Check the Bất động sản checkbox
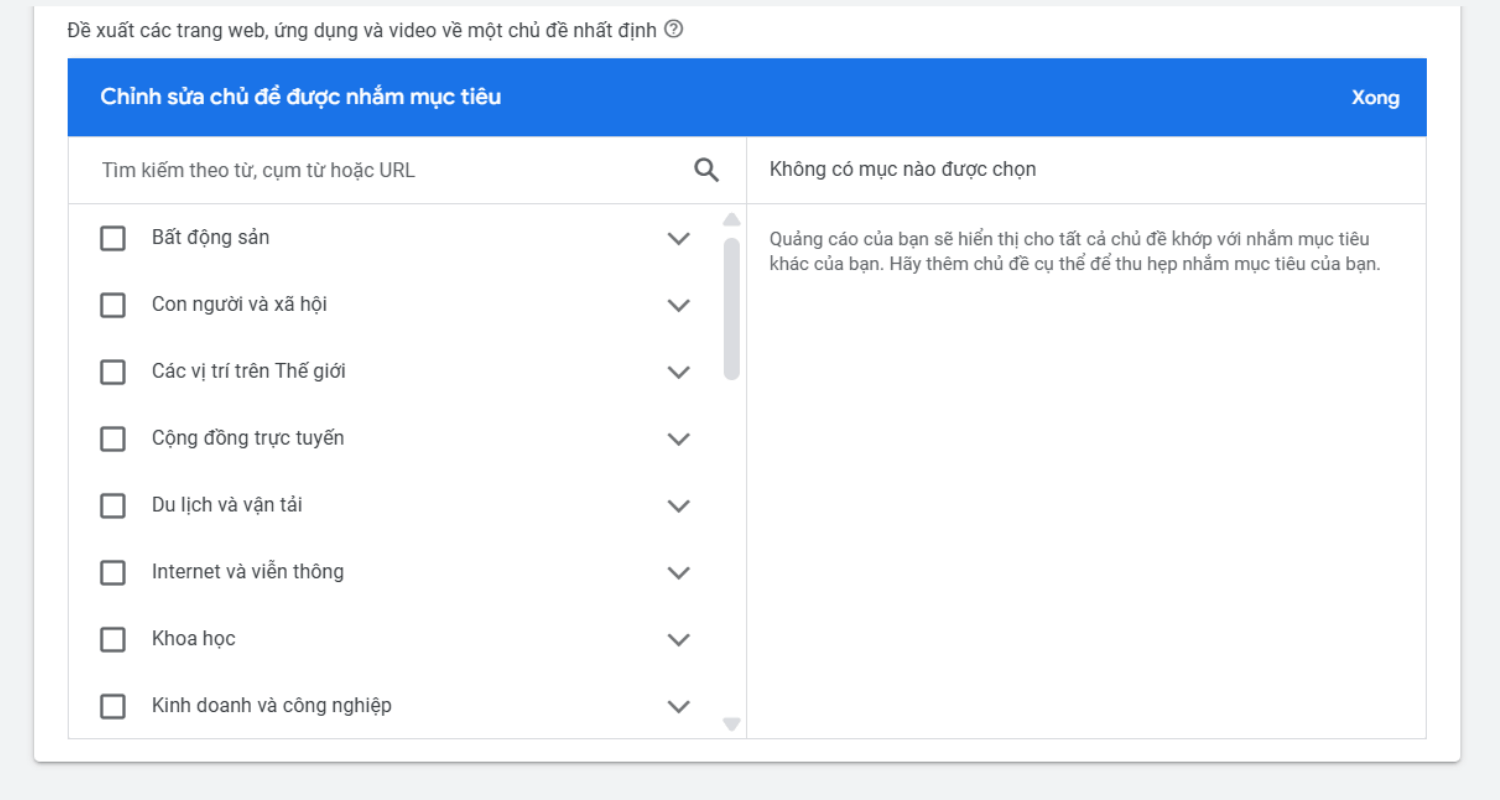The image size is (1500, 800). click(x=113, y=238)
